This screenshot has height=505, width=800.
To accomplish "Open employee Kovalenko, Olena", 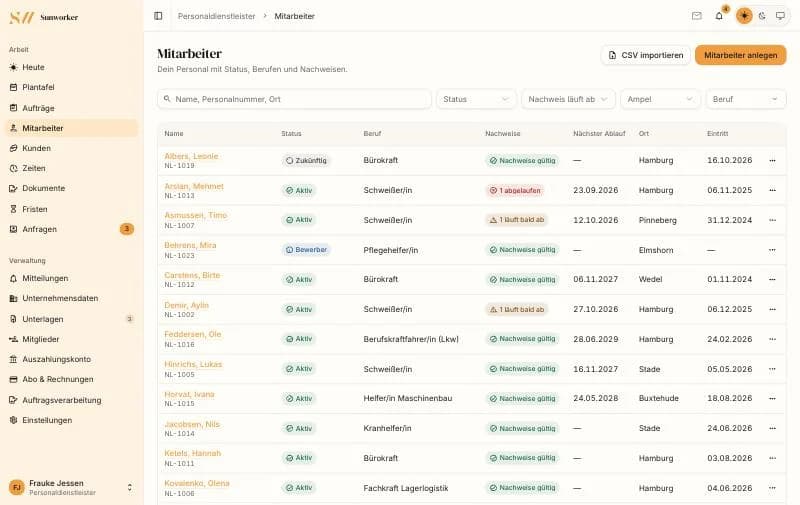I will point(197,483).
